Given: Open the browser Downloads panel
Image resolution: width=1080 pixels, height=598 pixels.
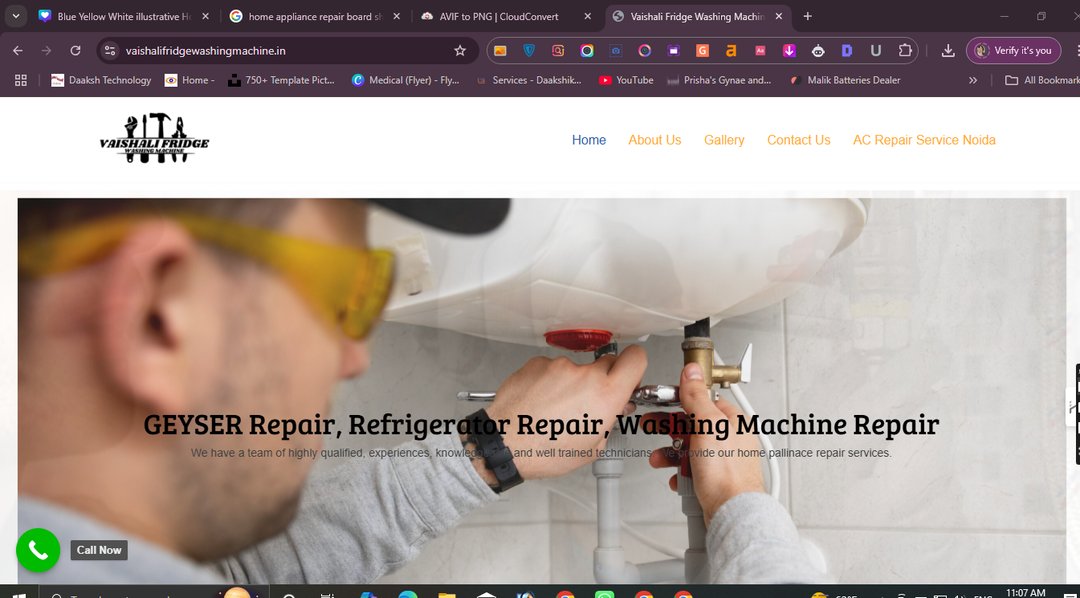Looking at the screenshot, I should click(948, 50).
